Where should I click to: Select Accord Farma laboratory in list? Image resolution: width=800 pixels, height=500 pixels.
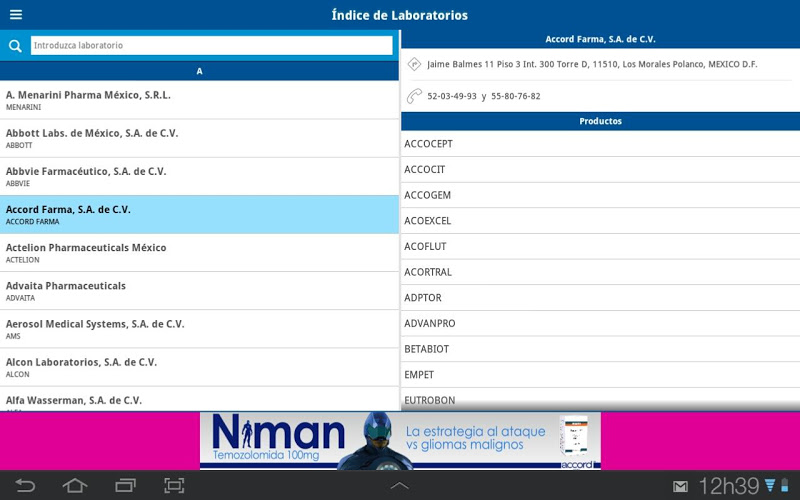click(199, 215)
